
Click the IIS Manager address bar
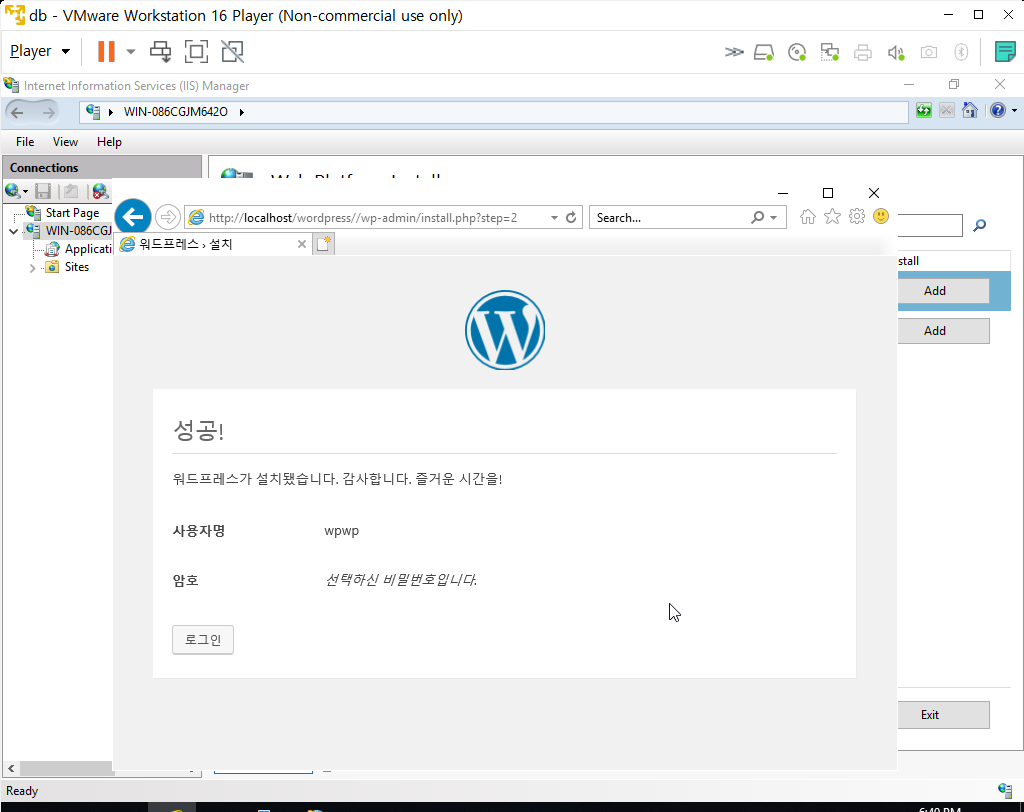point(494,112)
